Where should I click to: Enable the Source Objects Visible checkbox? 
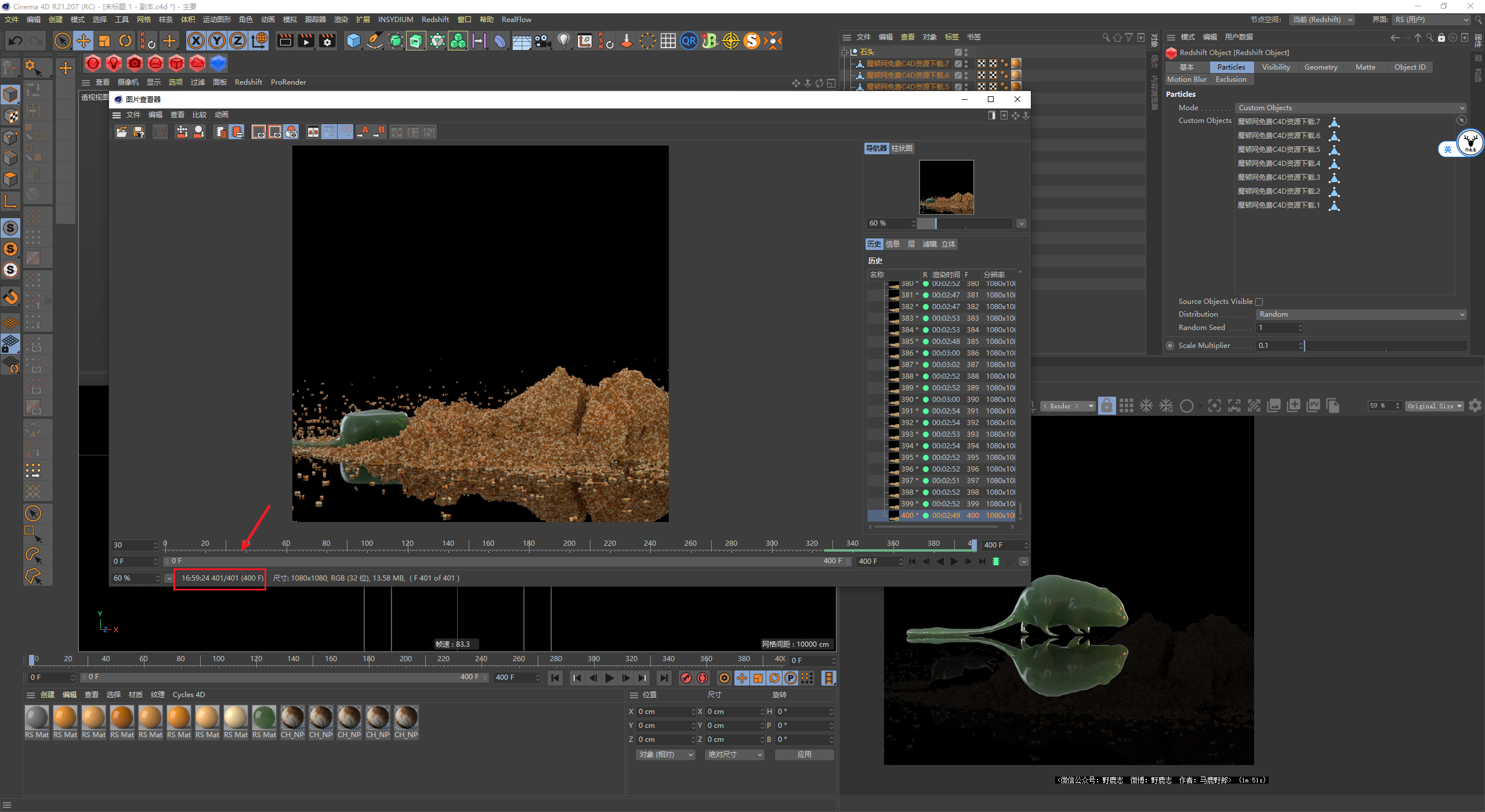1259,302
